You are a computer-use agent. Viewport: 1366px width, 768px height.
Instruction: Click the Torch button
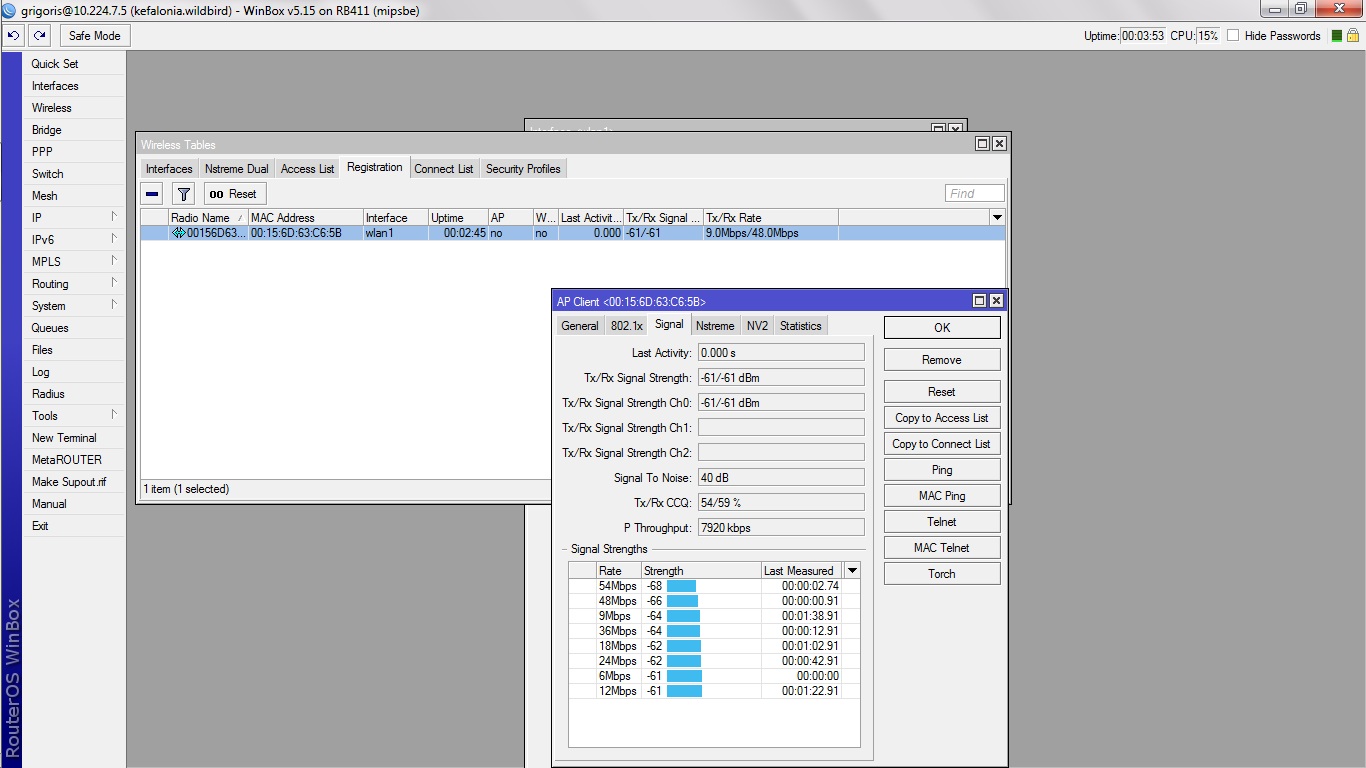941,574
